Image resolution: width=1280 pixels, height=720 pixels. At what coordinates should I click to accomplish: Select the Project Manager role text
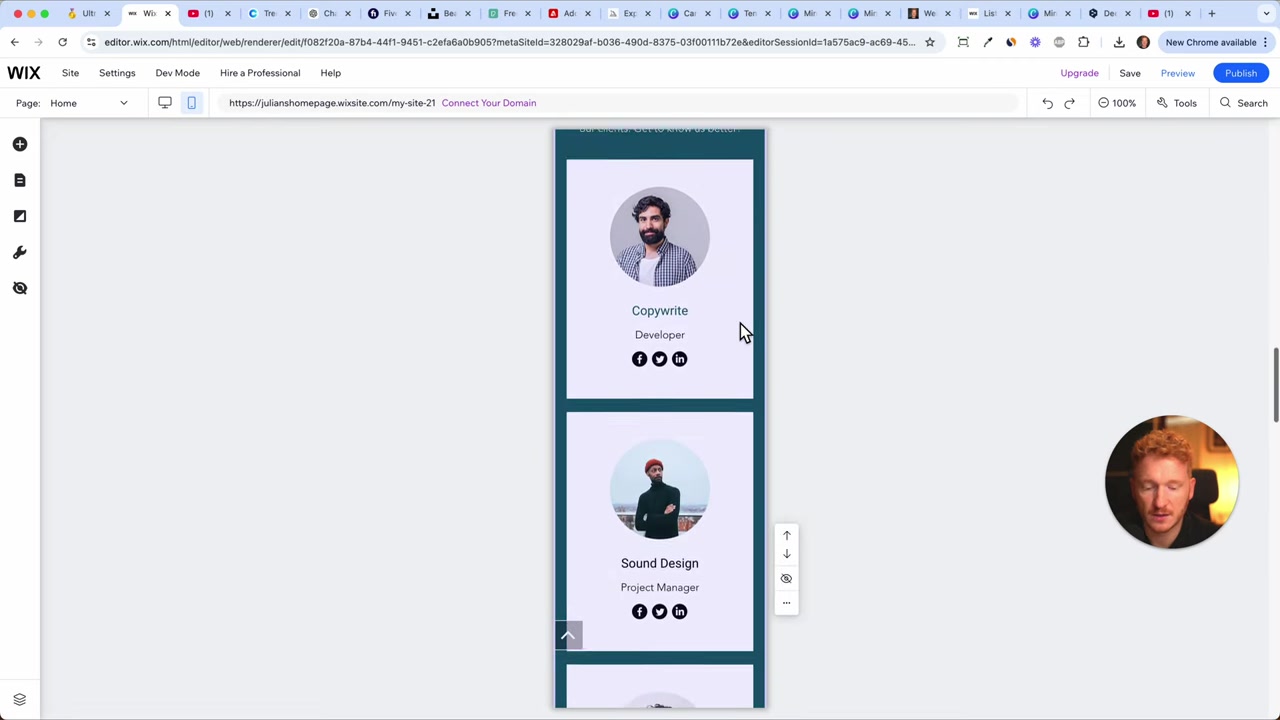(x=660, y=588)
